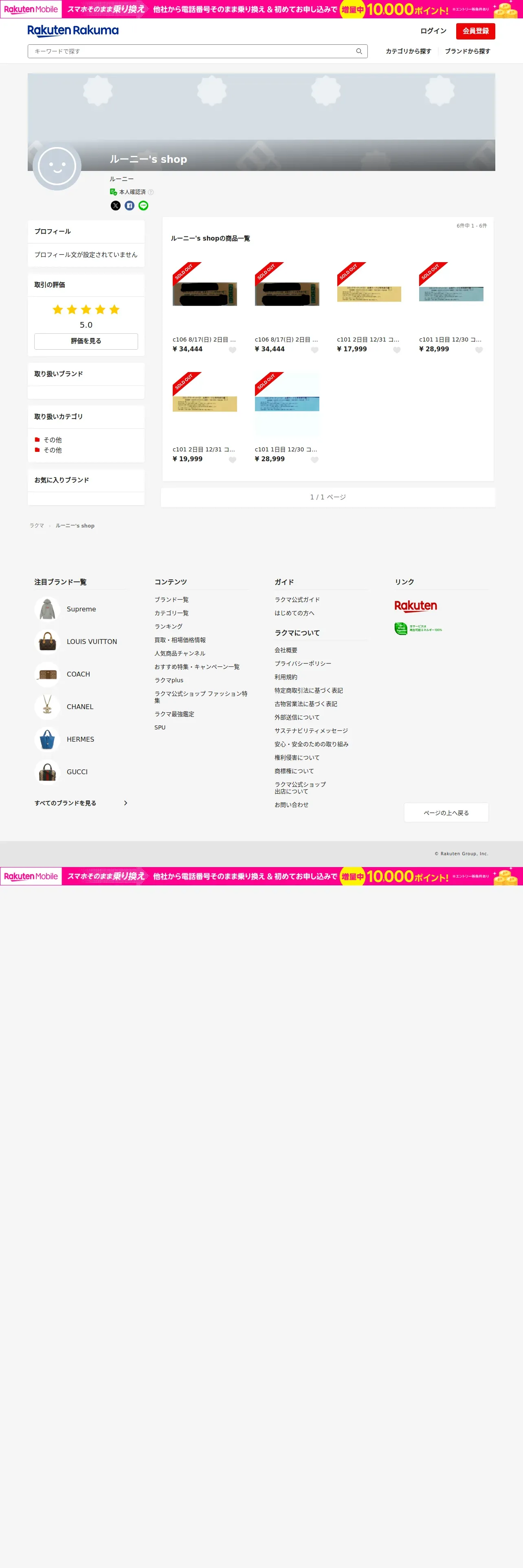Open Supreme brand thumbnail
523x1568 pixels.
point(48,609)
